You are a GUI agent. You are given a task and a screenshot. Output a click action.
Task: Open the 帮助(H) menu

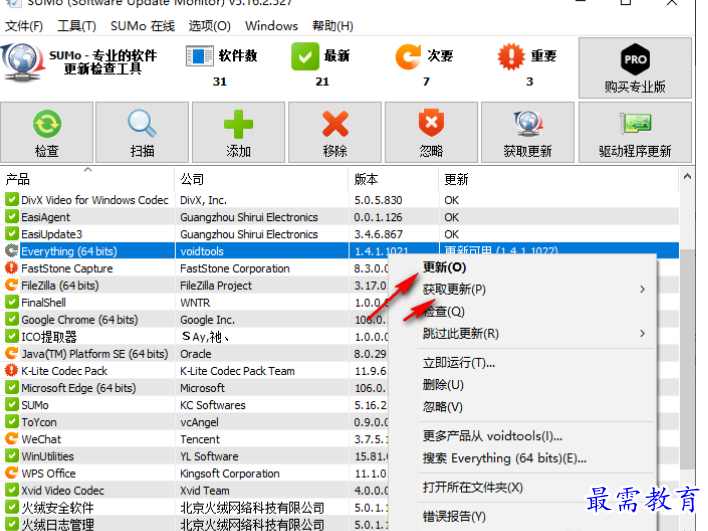(333, 26)
